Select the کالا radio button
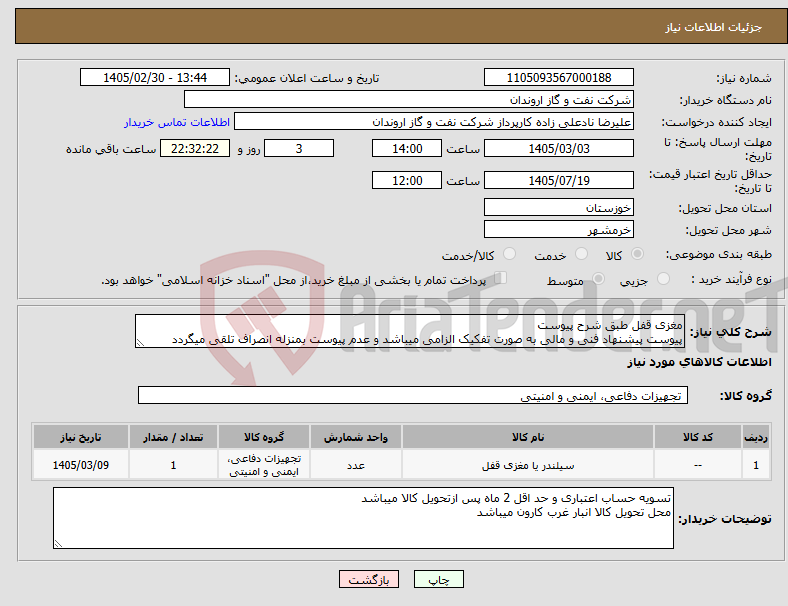 click(637, 254)
